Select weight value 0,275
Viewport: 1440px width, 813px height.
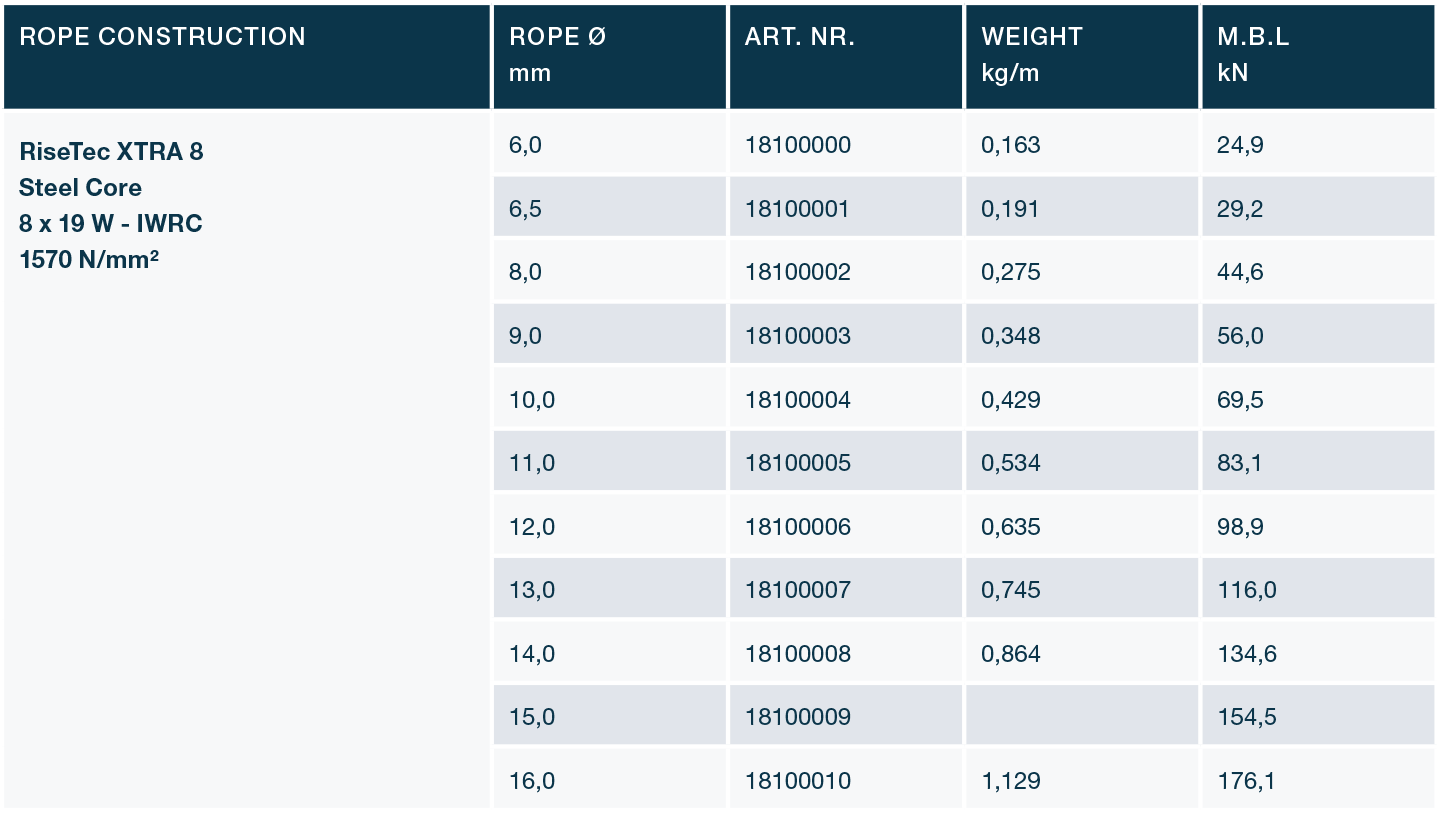point(1011,272)
